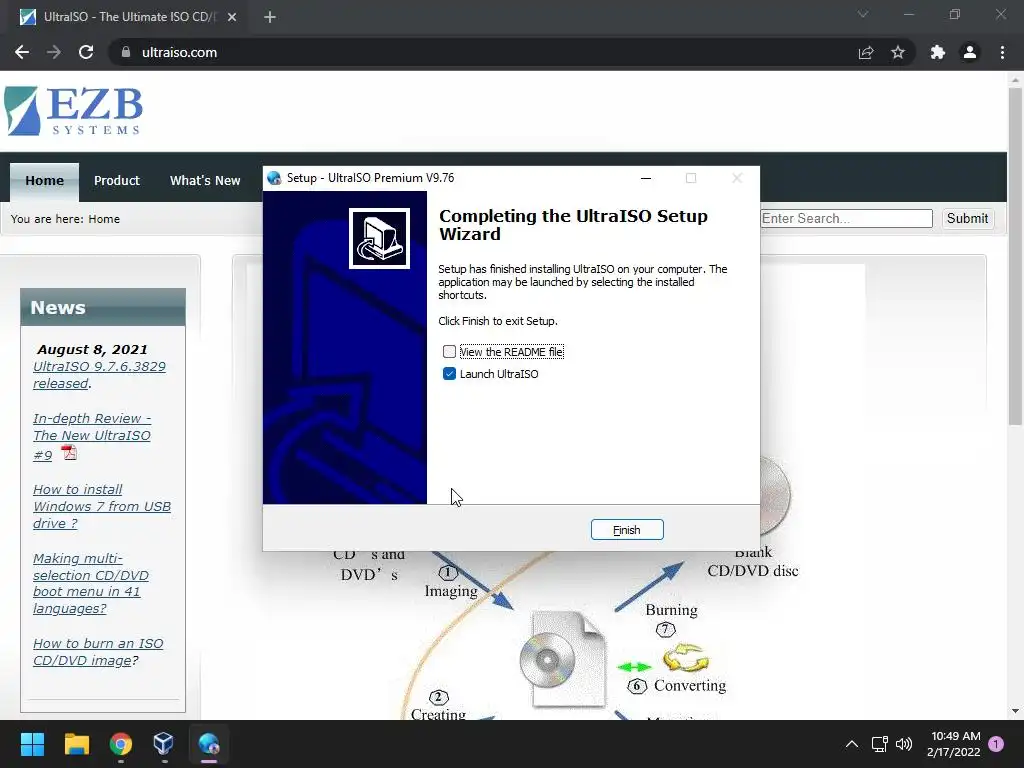Click the Burning label in diagram
The height and width of the screenshot is (768, 1024).
(x=671, y=610)
